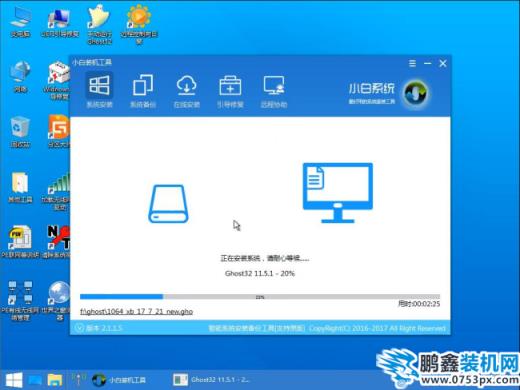Open the remote assistance monitor tab
The width and height of the screenshot is (520, 390).
coord(274,91)
